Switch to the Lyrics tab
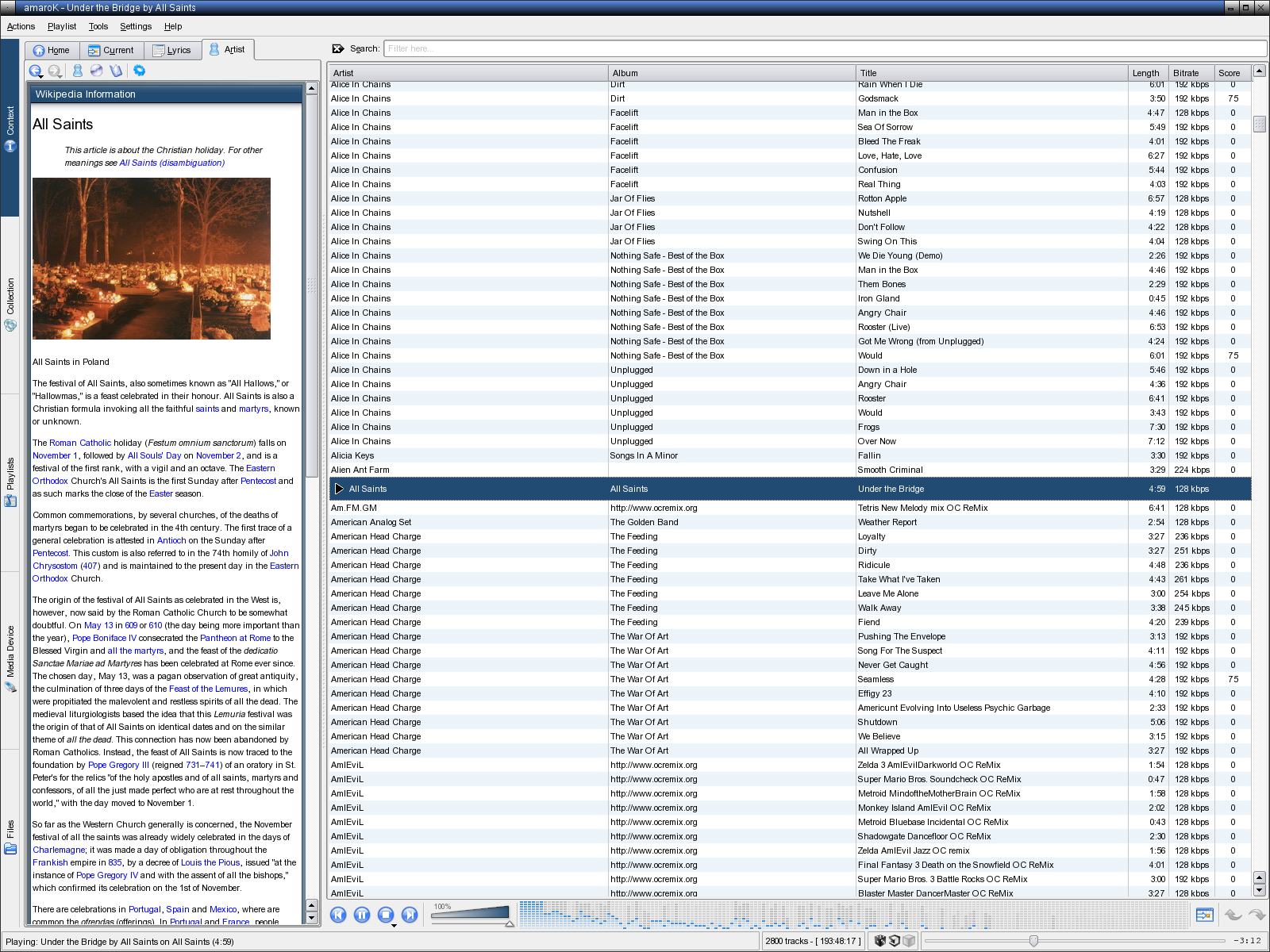The height and width of the screenshot is (952, 1270). click(x=172, y=50)
